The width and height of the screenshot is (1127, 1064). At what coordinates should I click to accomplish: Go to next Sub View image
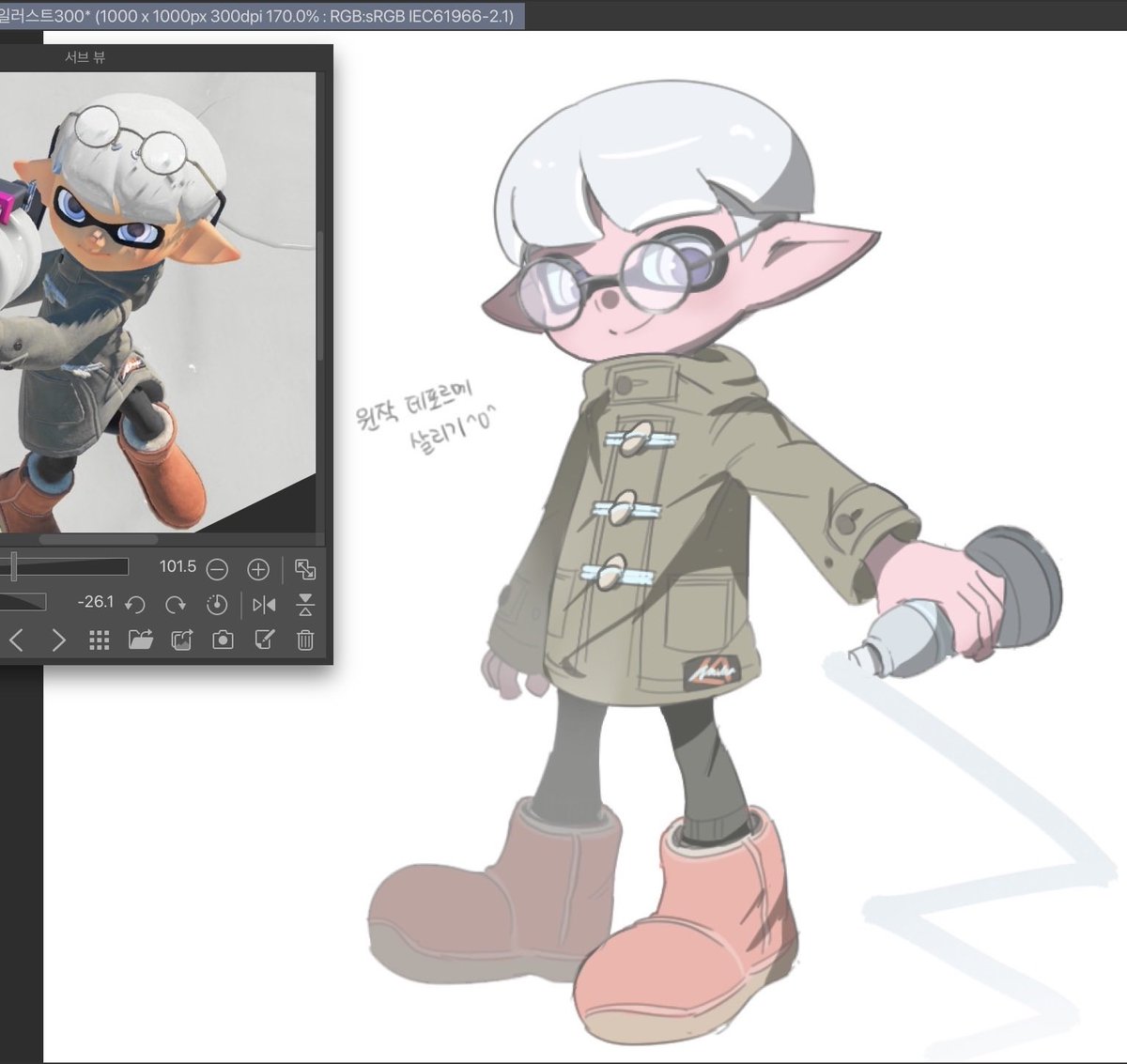(58, 640)
